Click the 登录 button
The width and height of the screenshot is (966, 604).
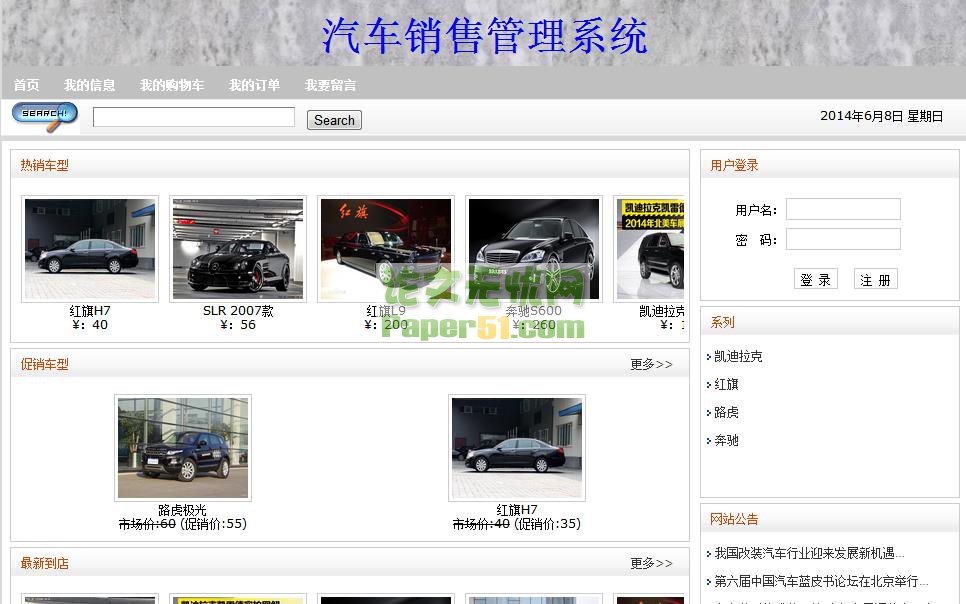pos(815,279)
